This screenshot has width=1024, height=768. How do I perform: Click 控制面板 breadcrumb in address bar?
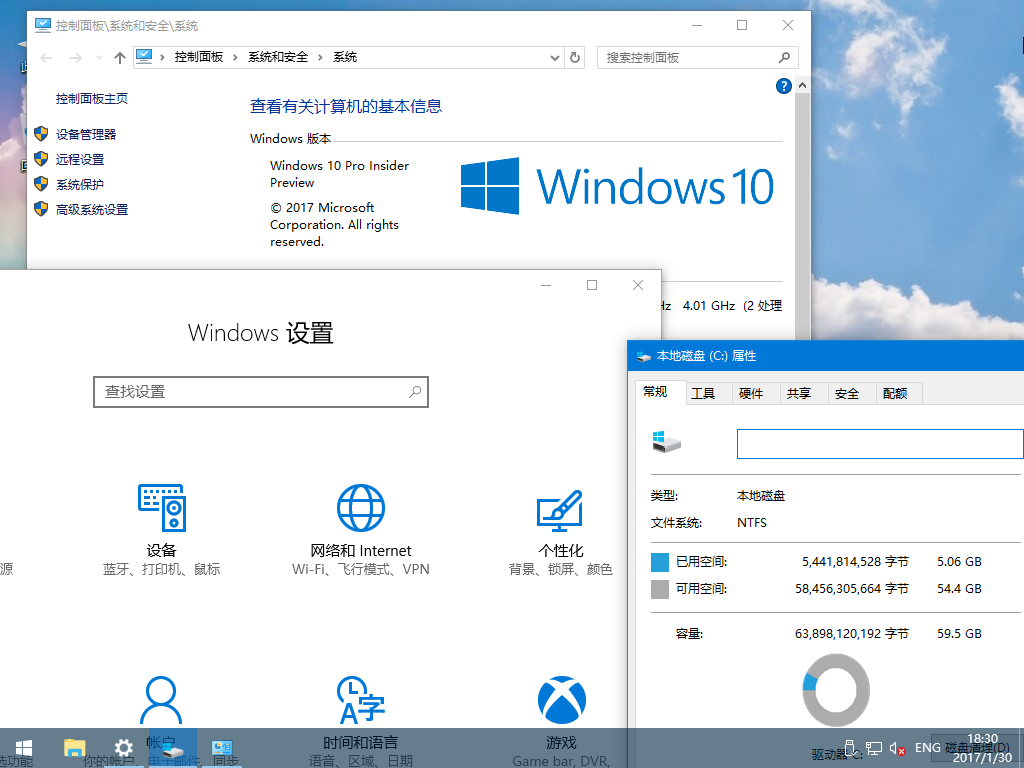(x=199, y=57)
